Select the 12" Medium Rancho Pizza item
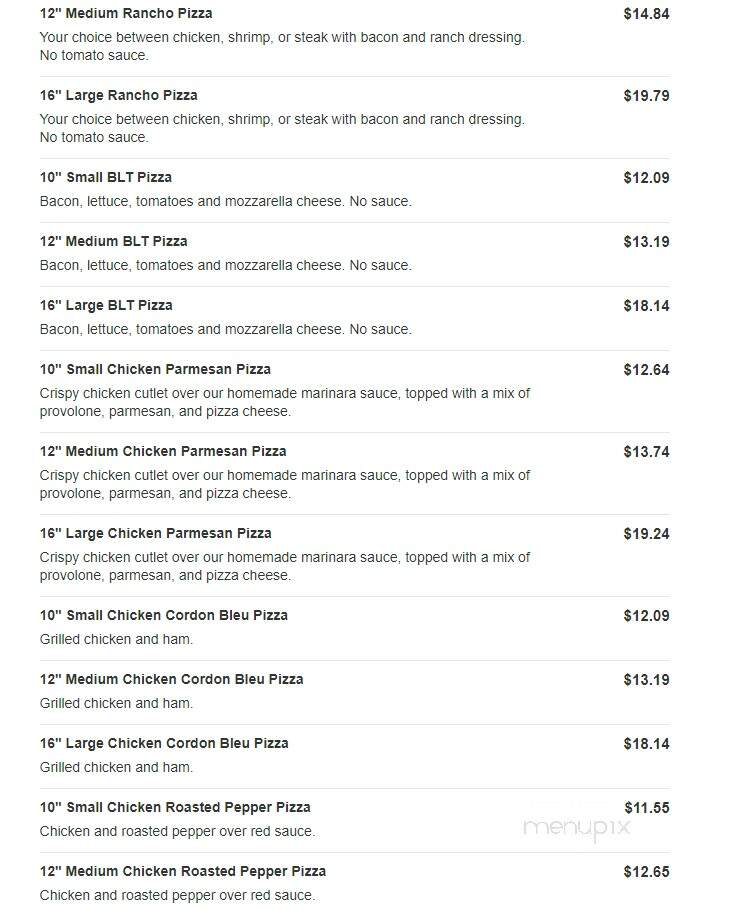The image size is (756, 910). 126,13
